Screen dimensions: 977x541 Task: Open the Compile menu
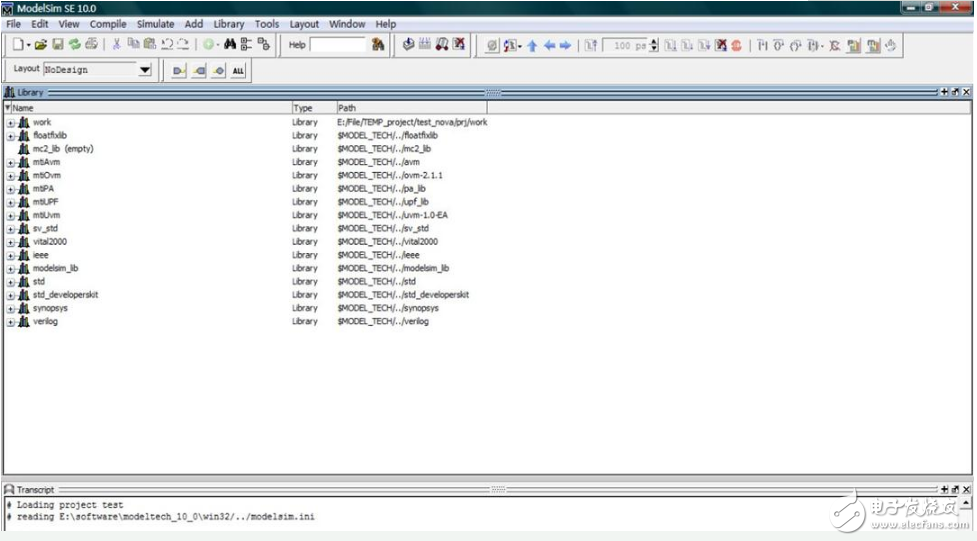[108, 24]
